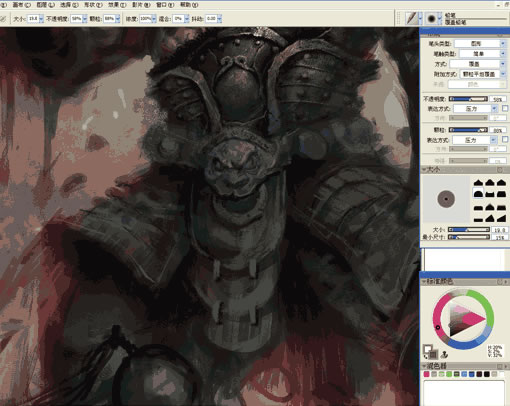
Task: Open the 窗口 Window menu
Action: tap(165, 5)
